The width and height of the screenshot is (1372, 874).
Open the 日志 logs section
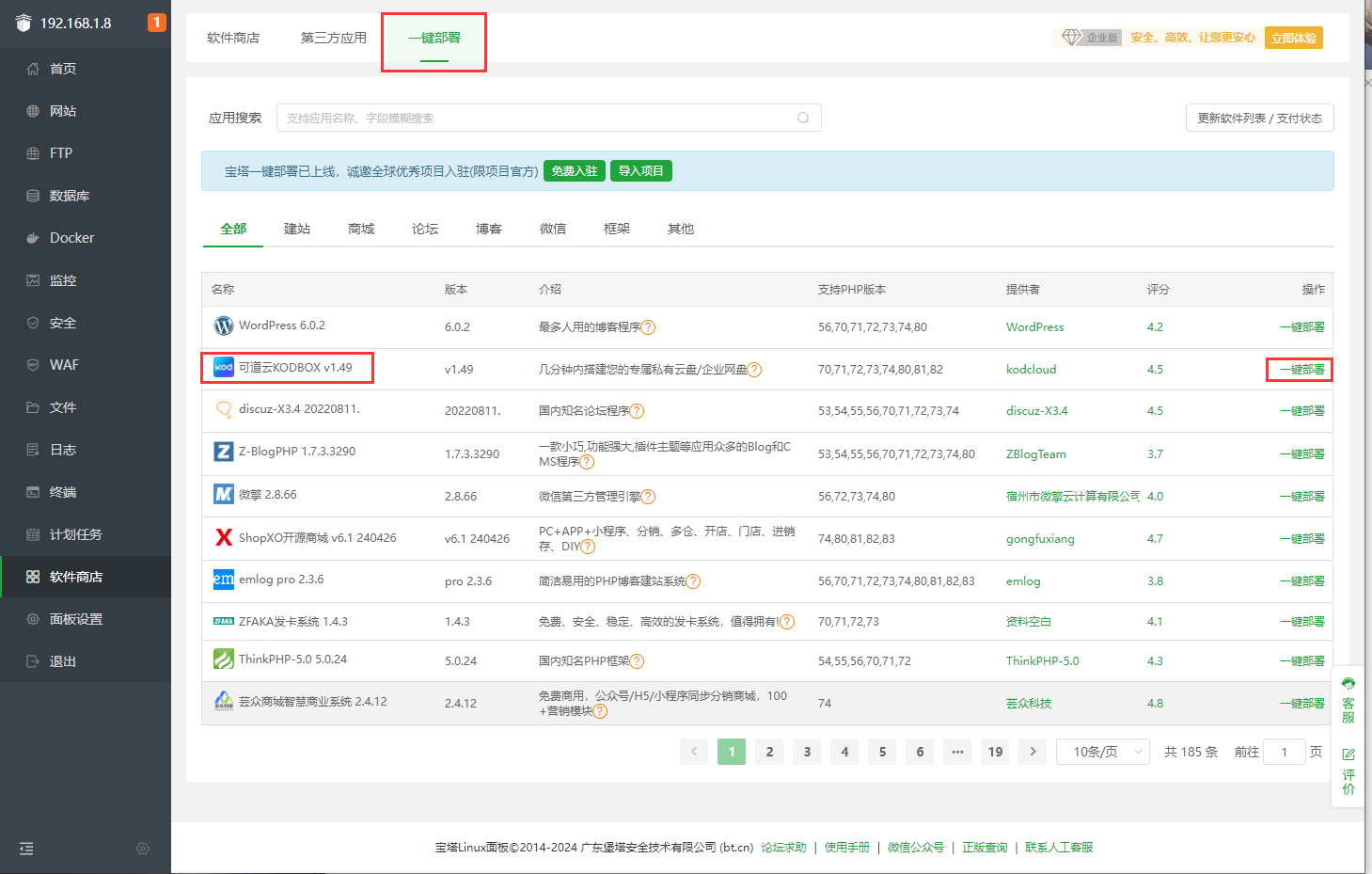click(x=85, y=450)
